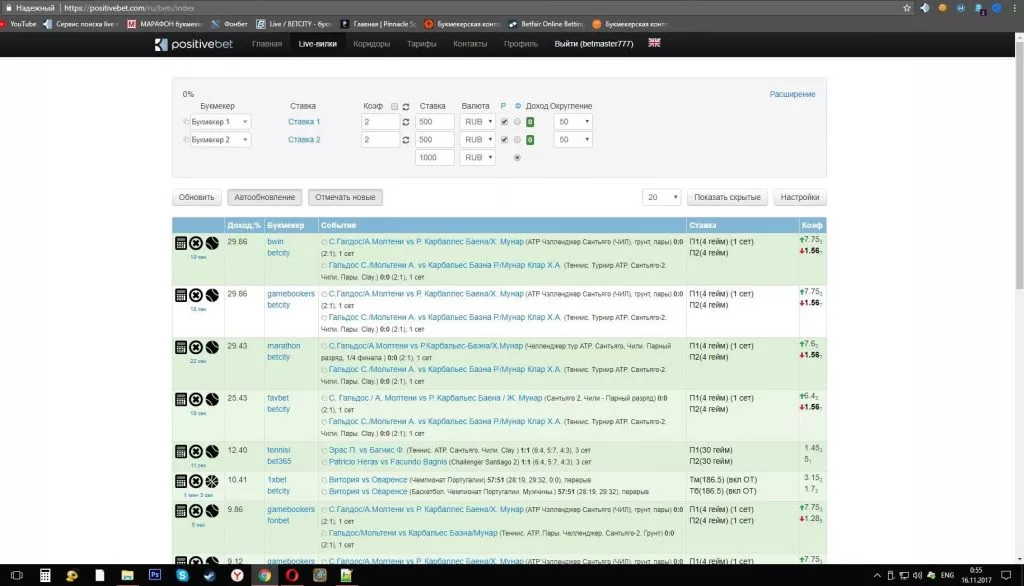Open calculator icon for the bwin row

click(181, 243)
